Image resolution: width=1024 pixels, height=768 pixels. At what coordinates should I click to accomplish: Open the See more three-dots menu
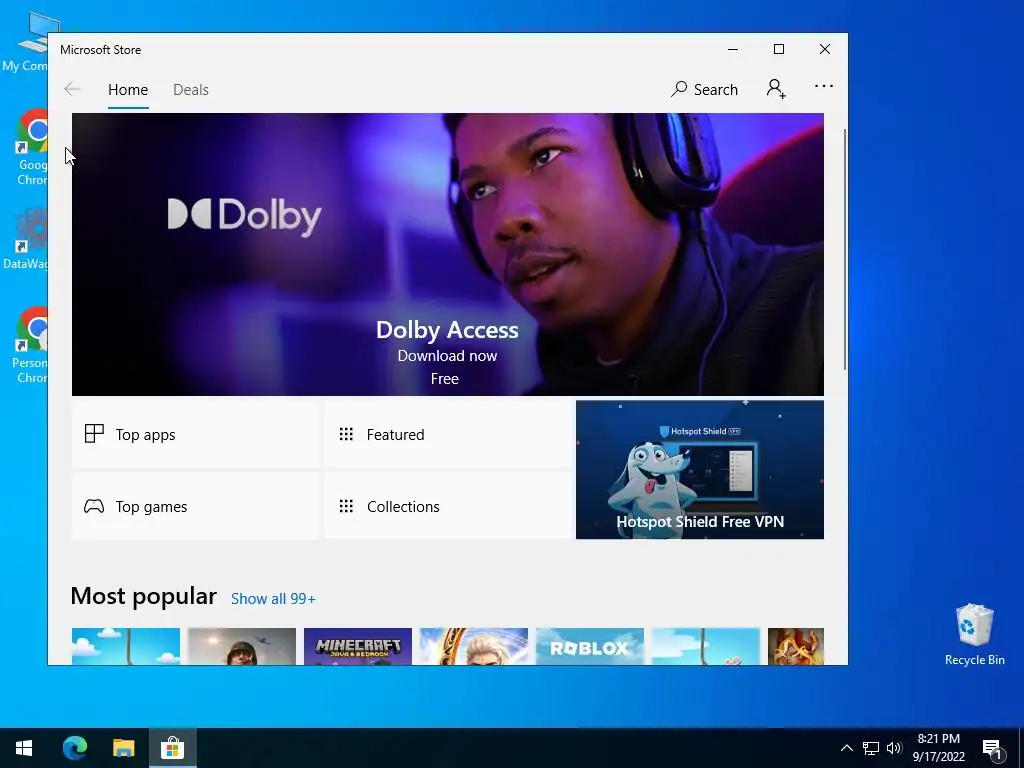coord(824,86)
